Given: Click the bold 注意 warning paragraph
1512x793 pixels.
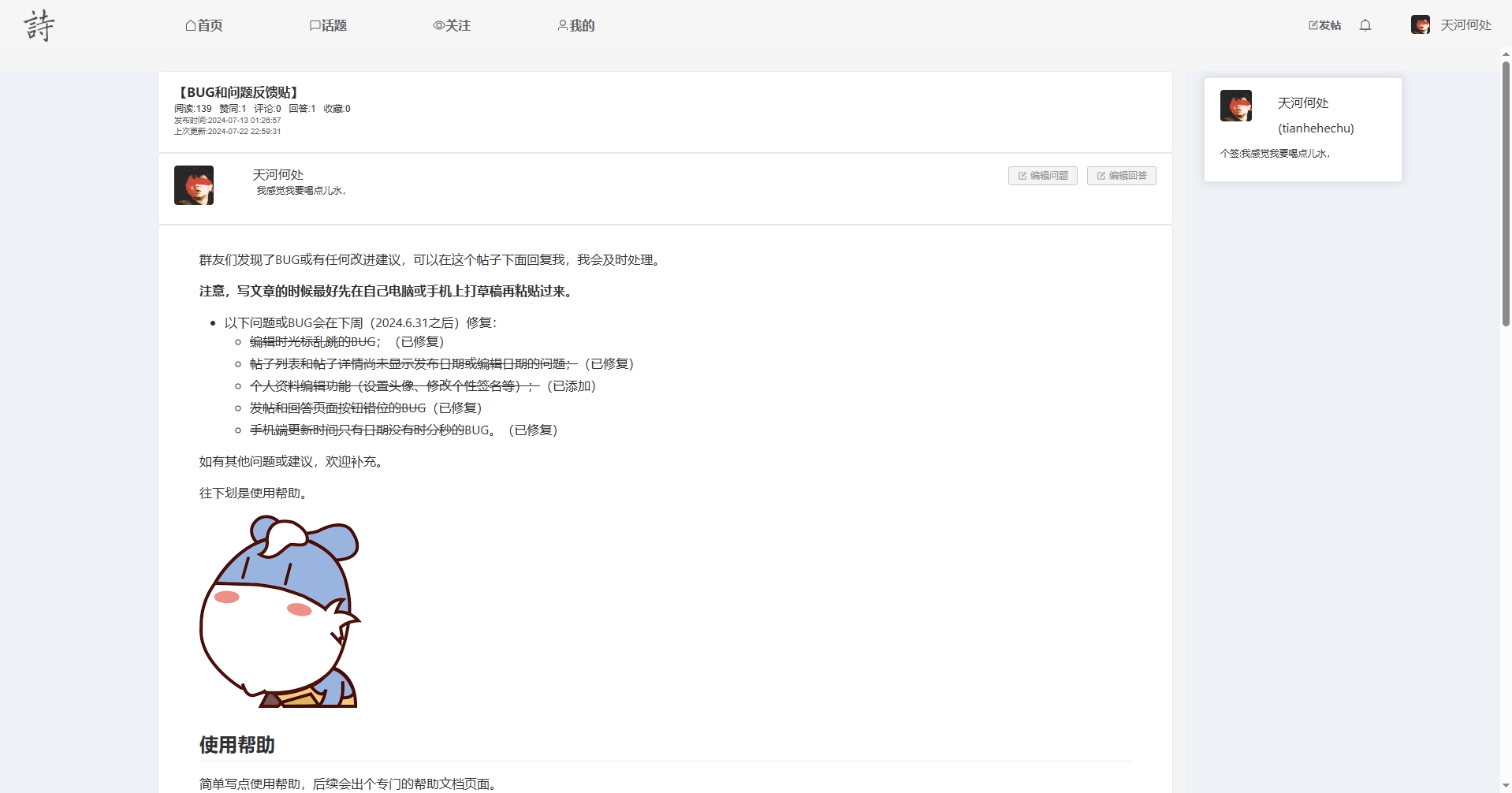Looking at the screenshot, I should coord(388,292).
